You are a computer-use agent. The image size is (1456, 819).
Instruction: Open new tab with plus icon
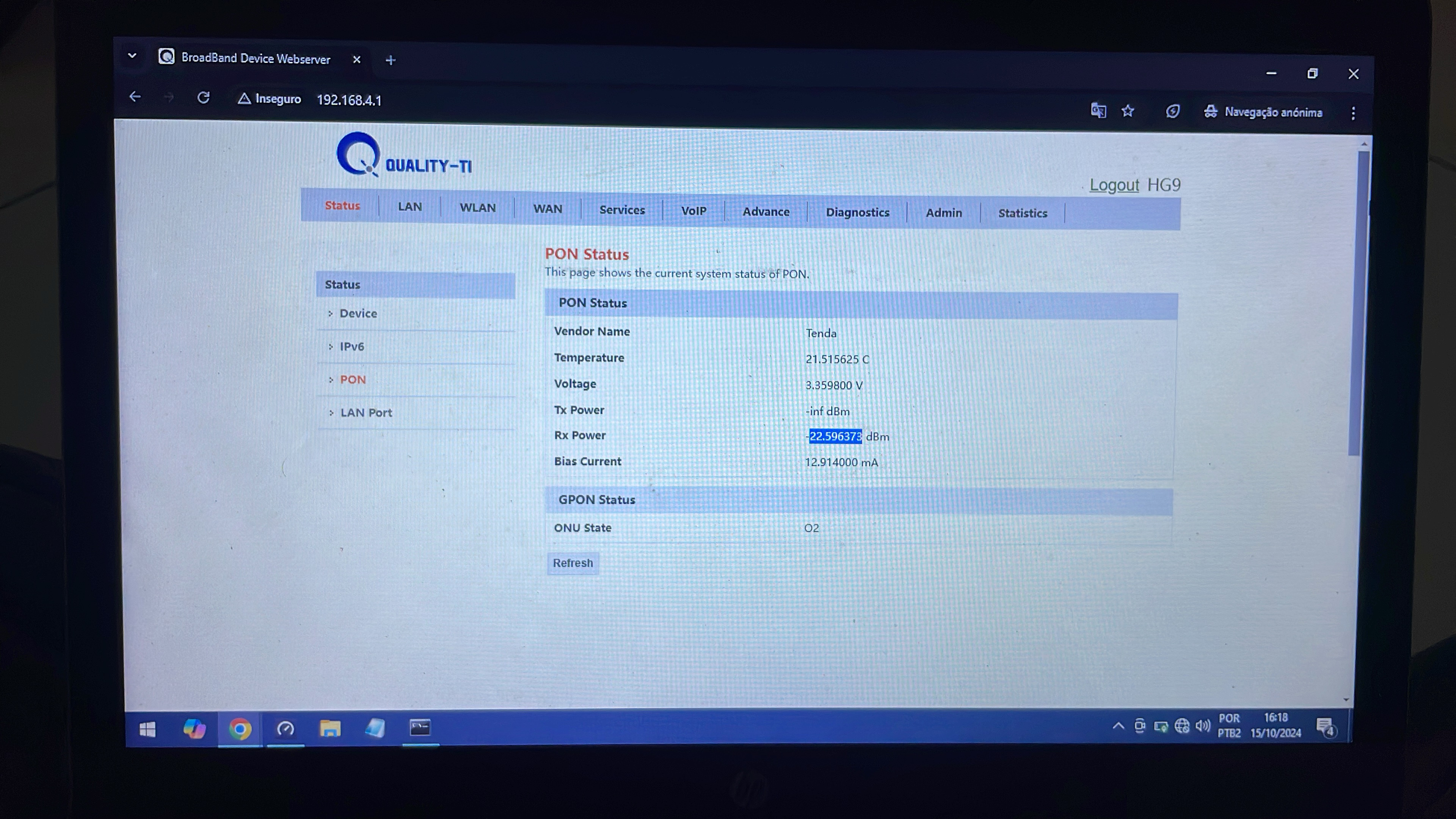390,60
